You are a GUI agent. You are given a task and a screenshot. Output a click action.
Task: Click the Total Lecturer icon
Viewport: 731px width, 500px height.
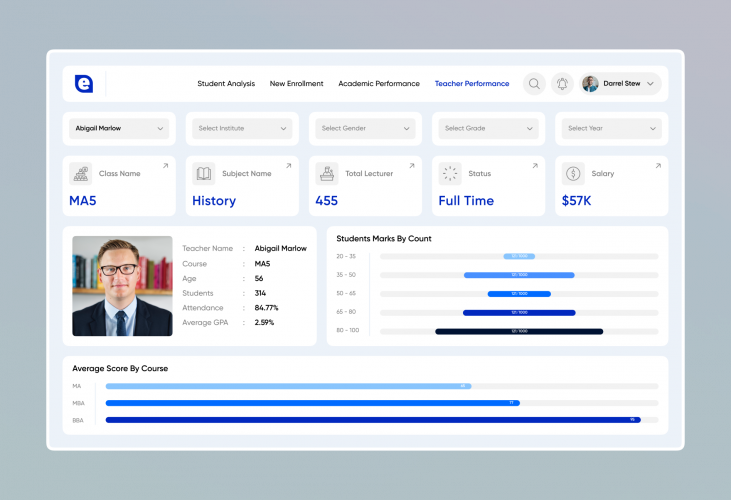tap(327, 174)
